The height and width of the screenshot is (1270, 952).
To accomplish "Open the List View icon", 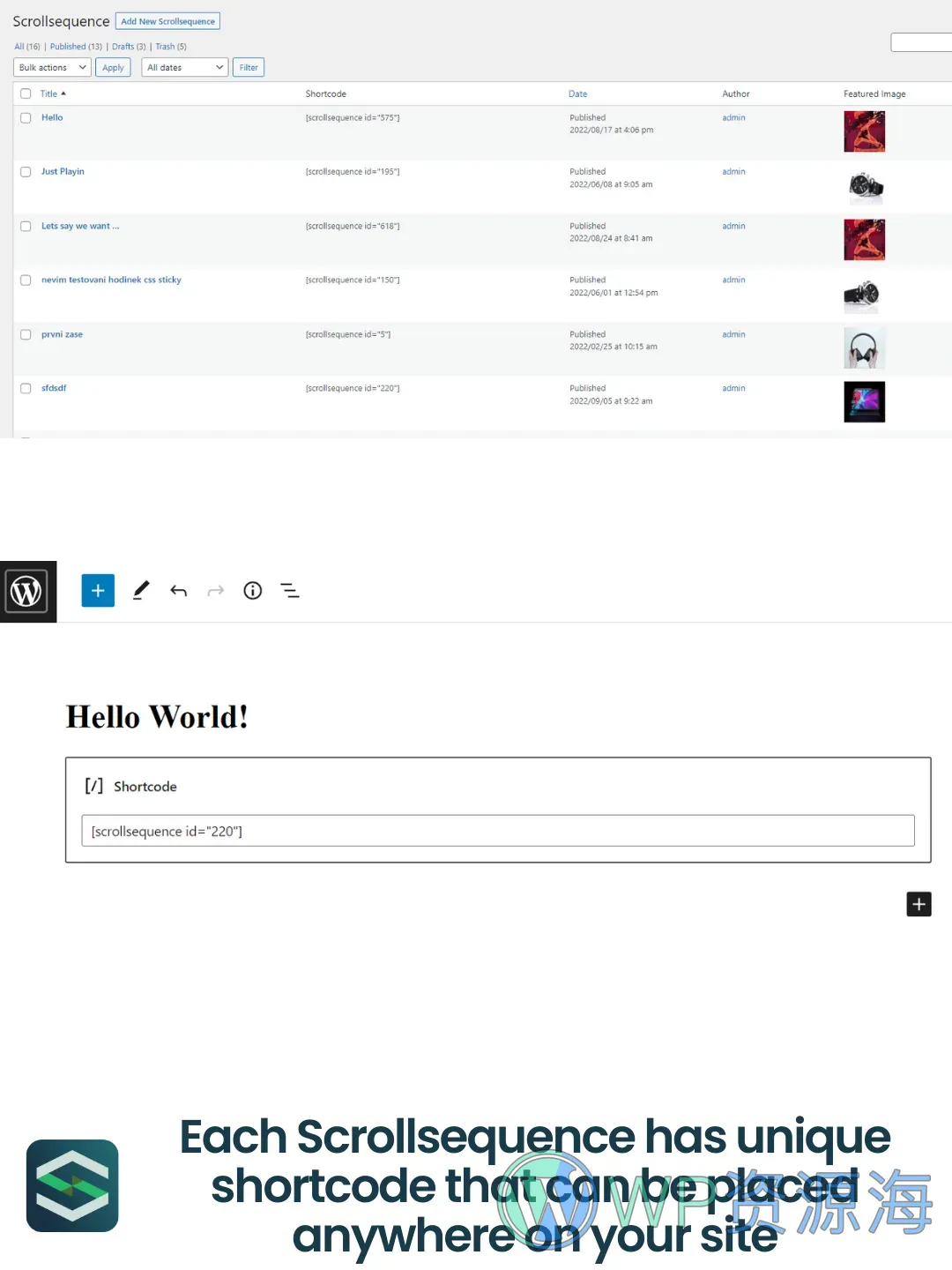I will (x=290, y=591).
